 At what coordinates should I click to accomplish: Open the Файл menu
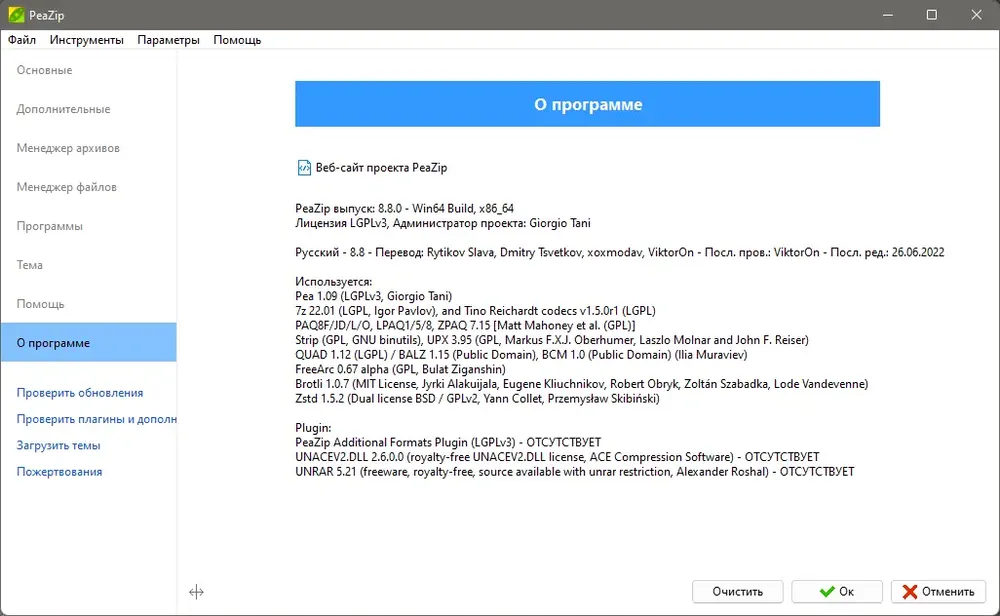22,40
